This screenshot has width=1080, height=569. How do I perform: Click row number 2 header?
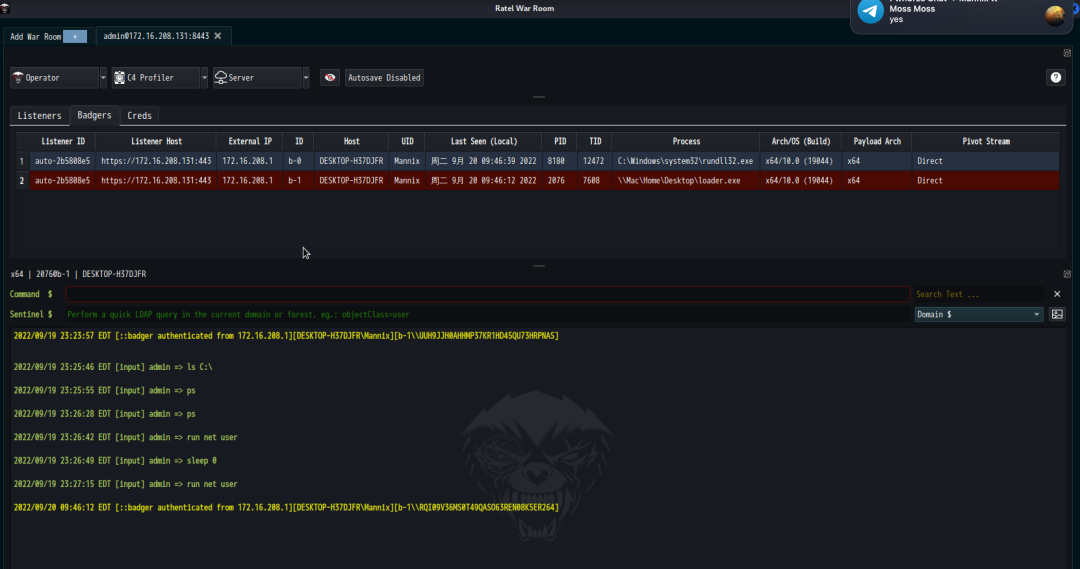pos(22,180)
